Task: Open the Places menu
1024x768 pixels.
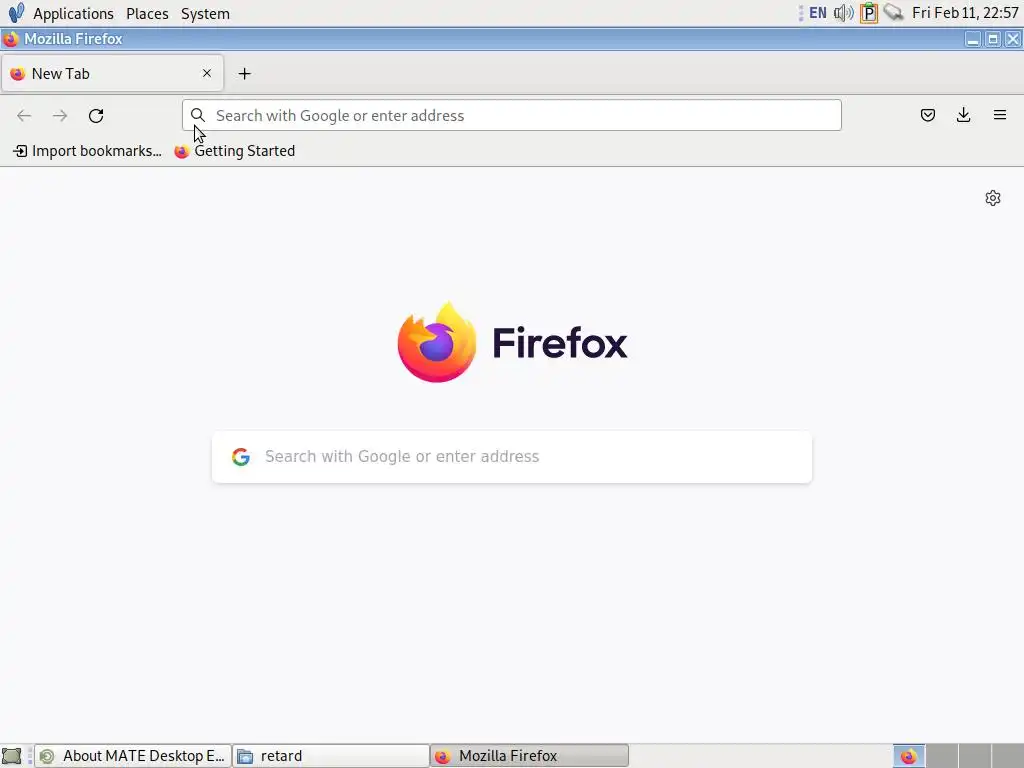Action: click(147, 14)
